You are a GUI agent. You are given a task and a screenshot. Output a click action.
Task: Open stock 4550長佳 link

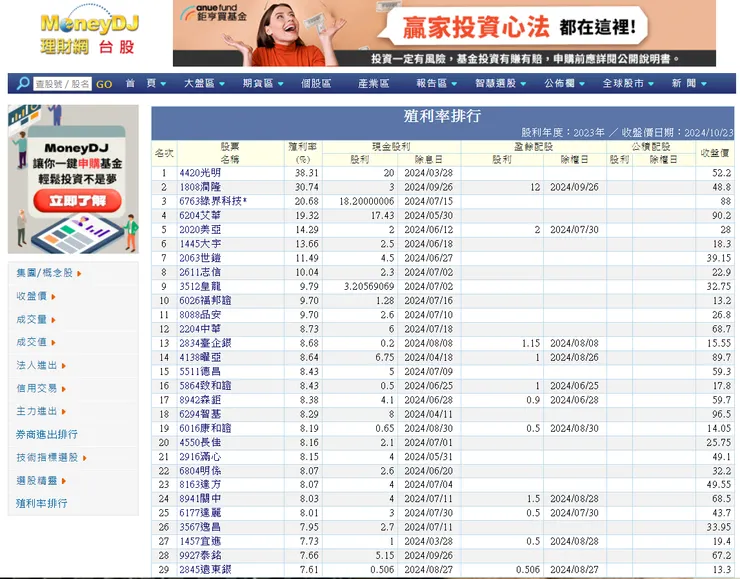(x=200, y=443)
